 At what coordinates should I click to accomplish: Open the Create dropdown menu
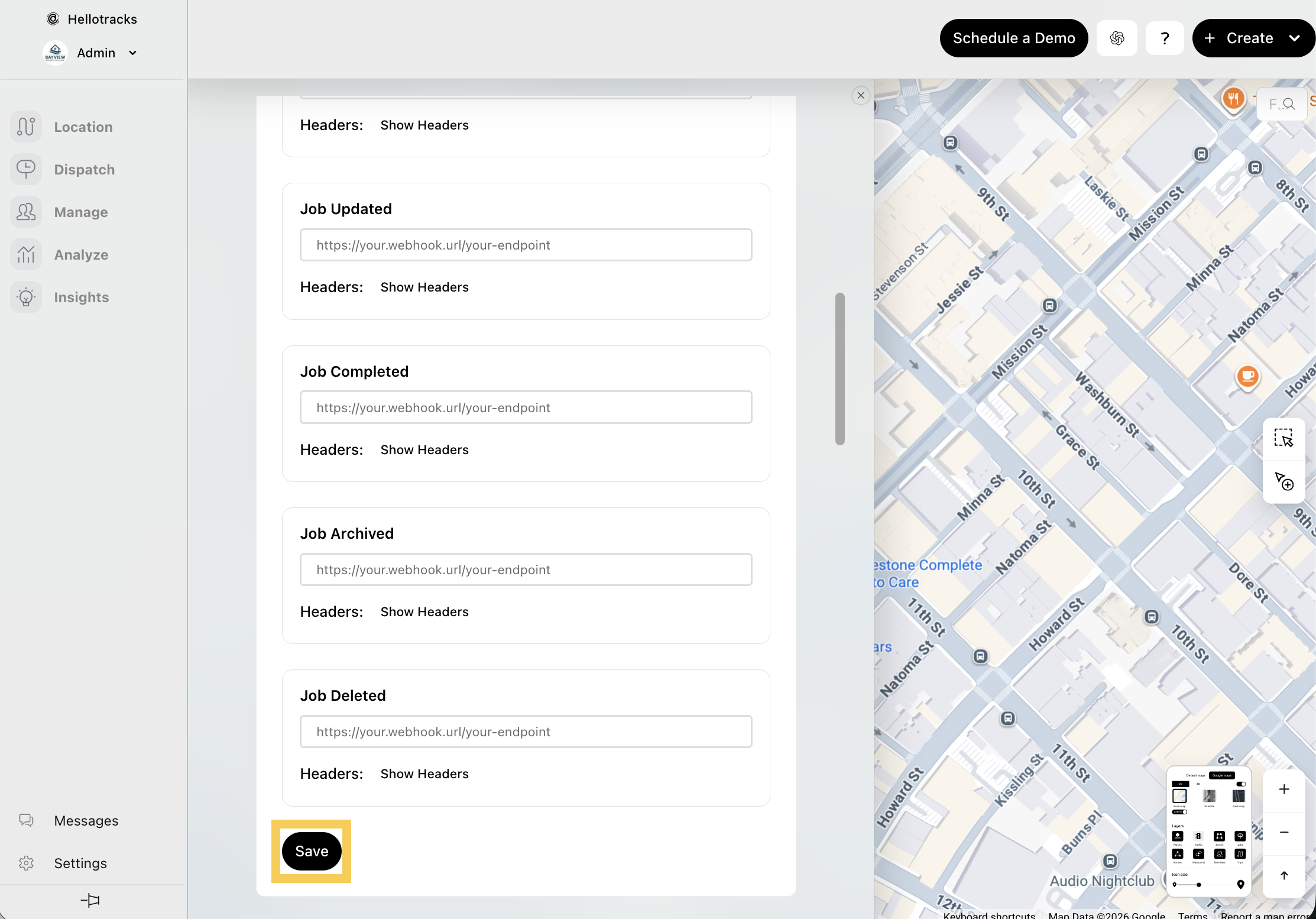point(1295,38)
